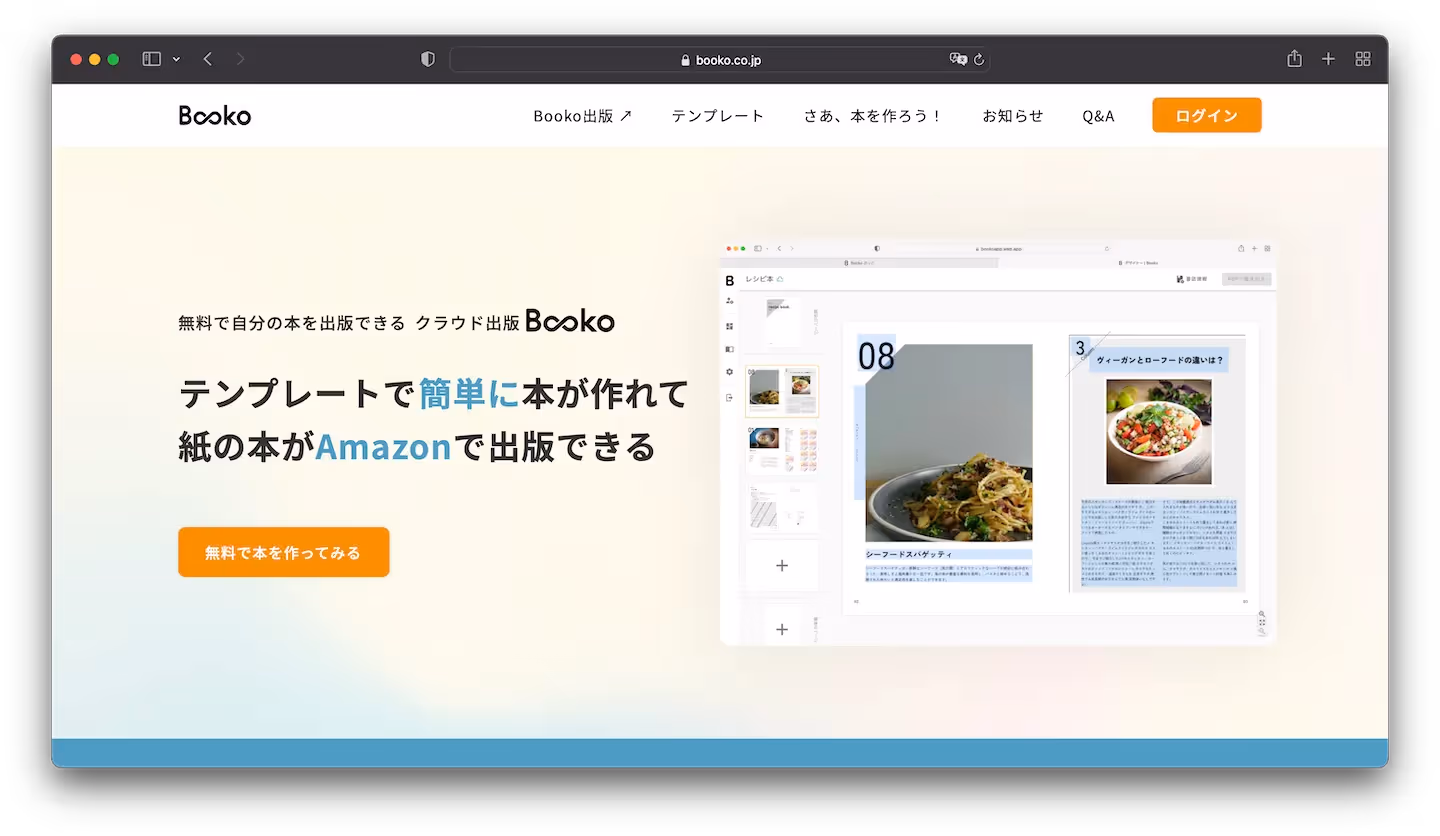Open the Booko出版 external link

(583, 116)
